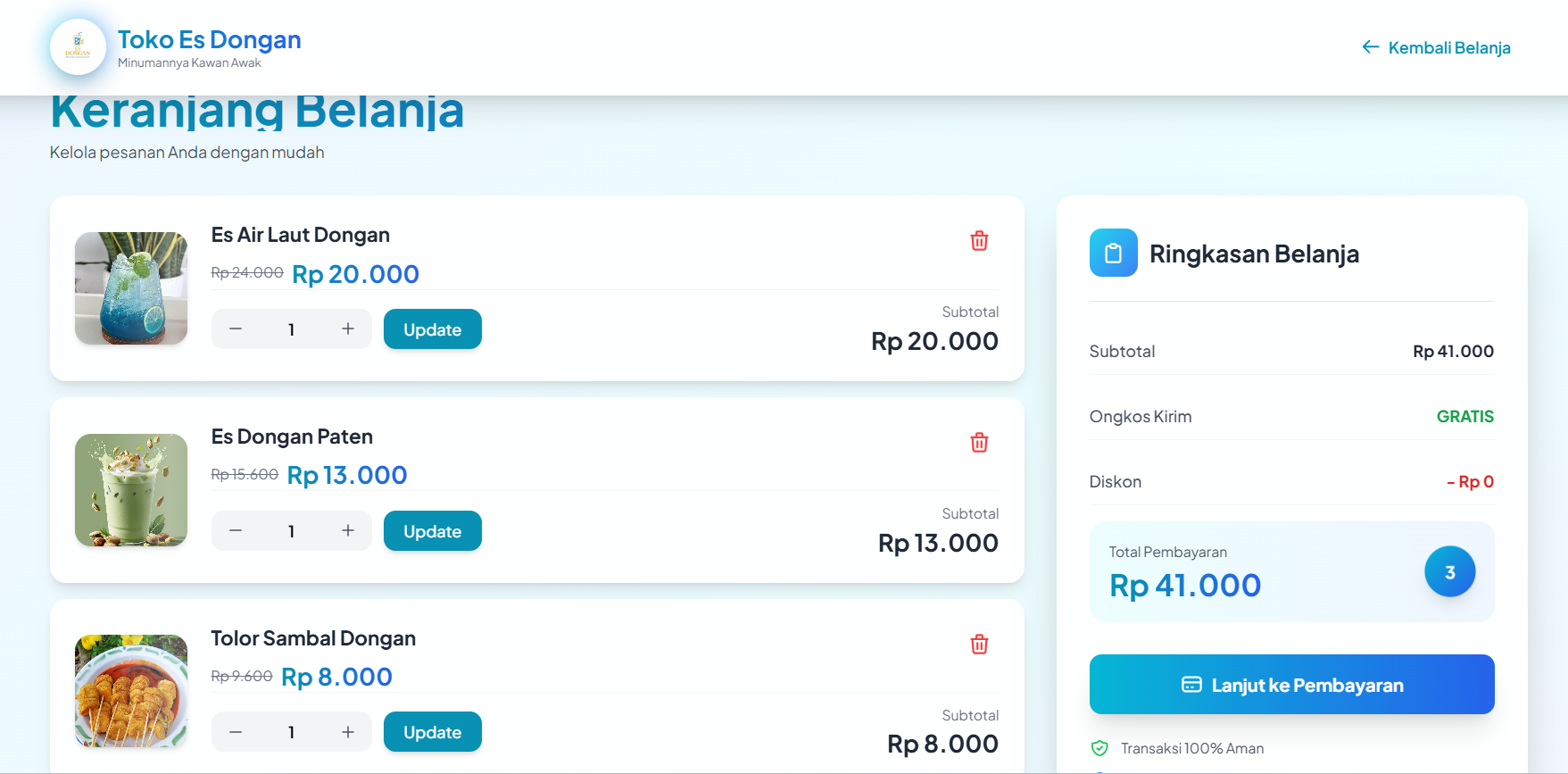Click the blue item count badge showing 3
1568x774 pixels.
click(1449, 572)
